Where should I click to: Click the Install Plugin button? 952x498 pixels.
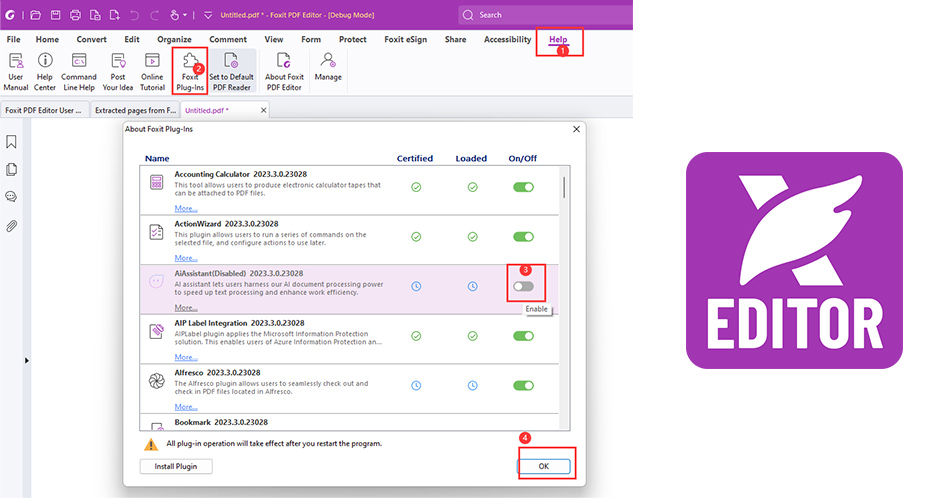coord(176,466)
